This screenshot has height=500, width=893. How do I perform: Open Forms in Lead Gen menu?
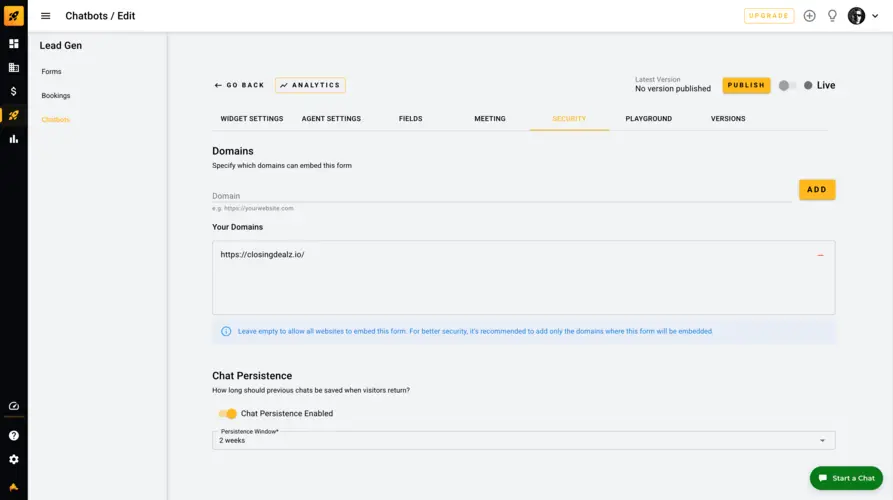[x=51, y=72]
